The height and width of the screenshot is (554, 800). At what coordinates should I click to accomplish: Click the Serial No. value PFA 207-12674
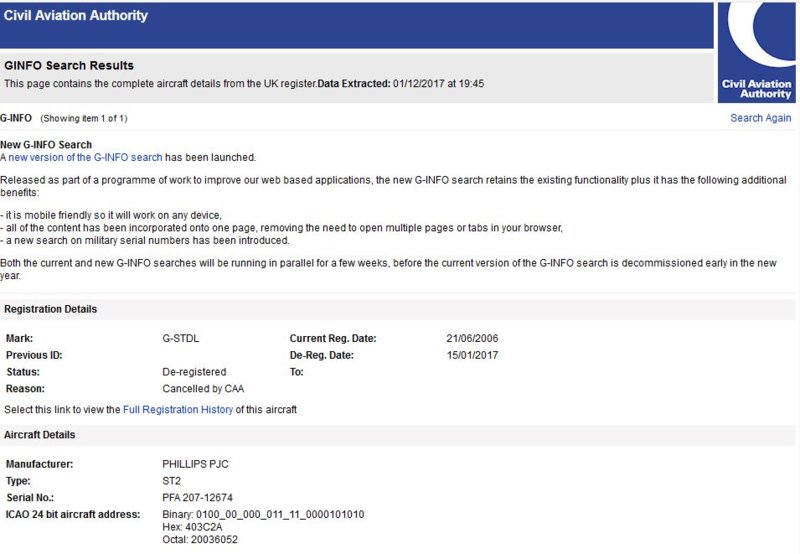coord(197,497)
